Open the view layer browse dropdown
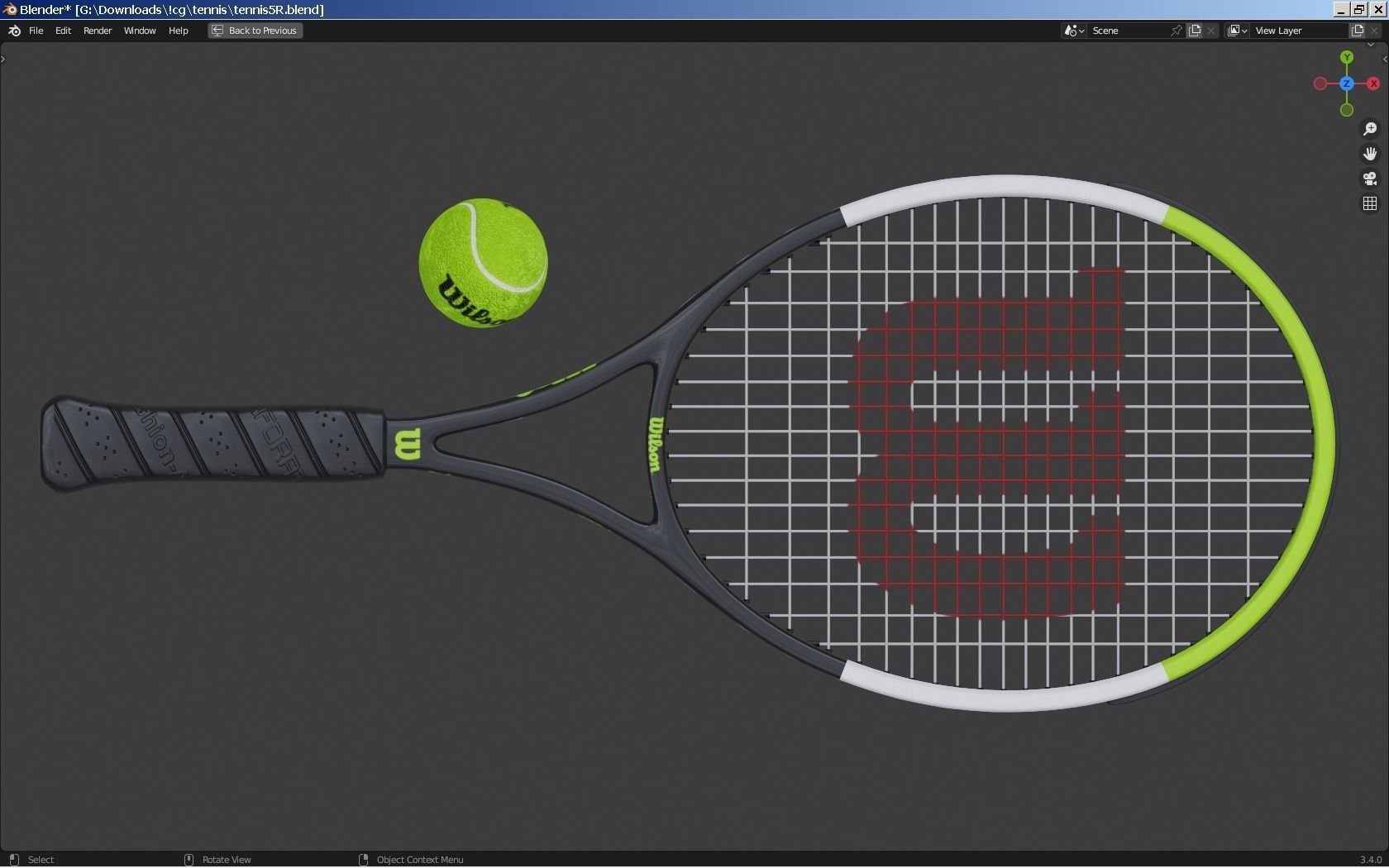This screenshot has width=1389, height=868. pyautogui.click(x=1237, y=31)
